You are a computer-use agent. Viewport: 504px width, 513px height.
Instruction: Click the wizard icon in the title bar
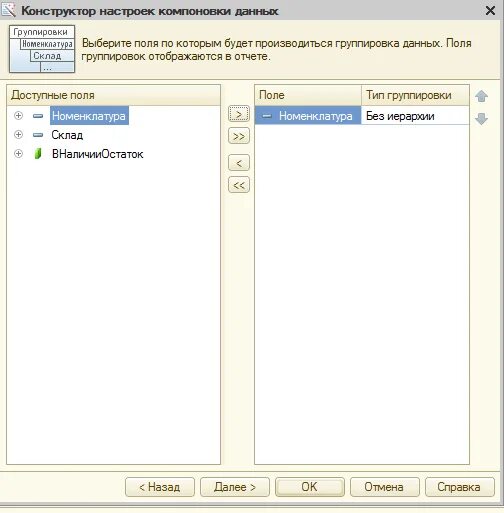coord(8,10)
